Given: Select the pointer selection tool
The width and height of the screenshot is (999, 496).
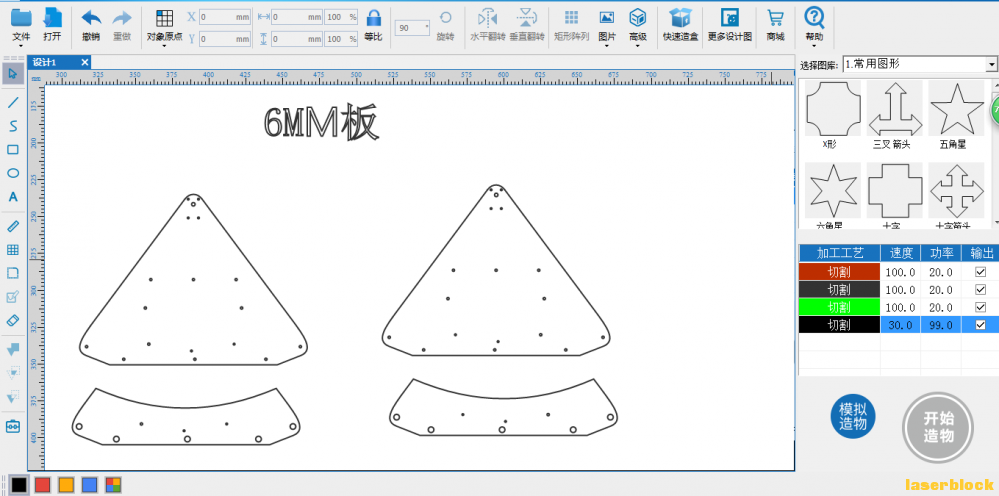Looking at the screenshot, I should (13, 73).
